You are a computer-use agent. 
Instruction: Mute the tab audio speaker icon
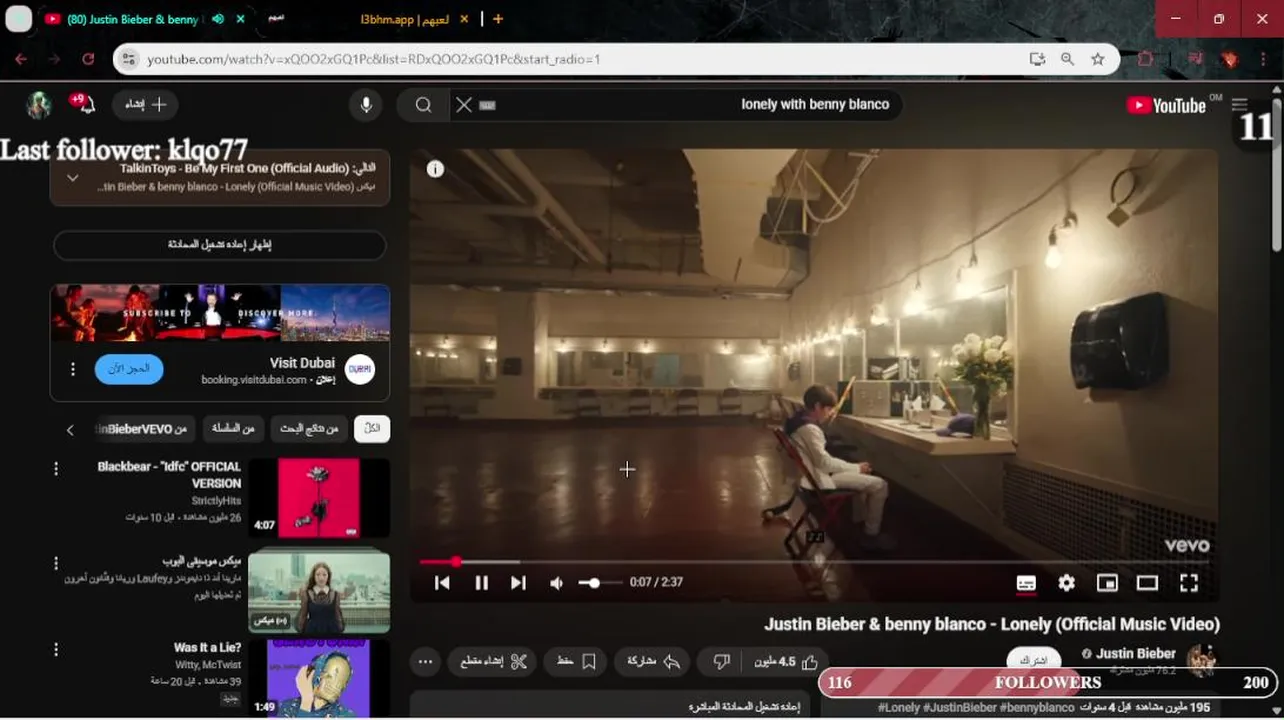point(218,19)
